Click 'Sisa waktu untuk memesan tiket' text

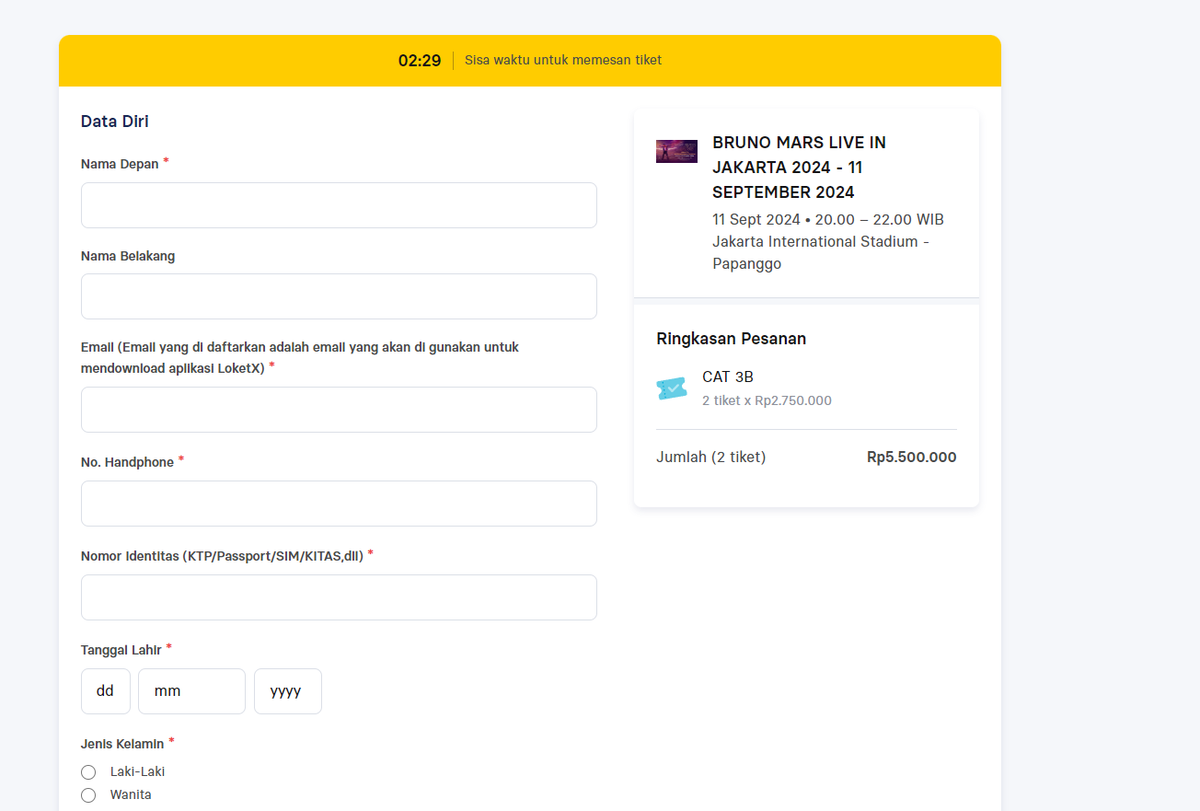coord(563,60)
